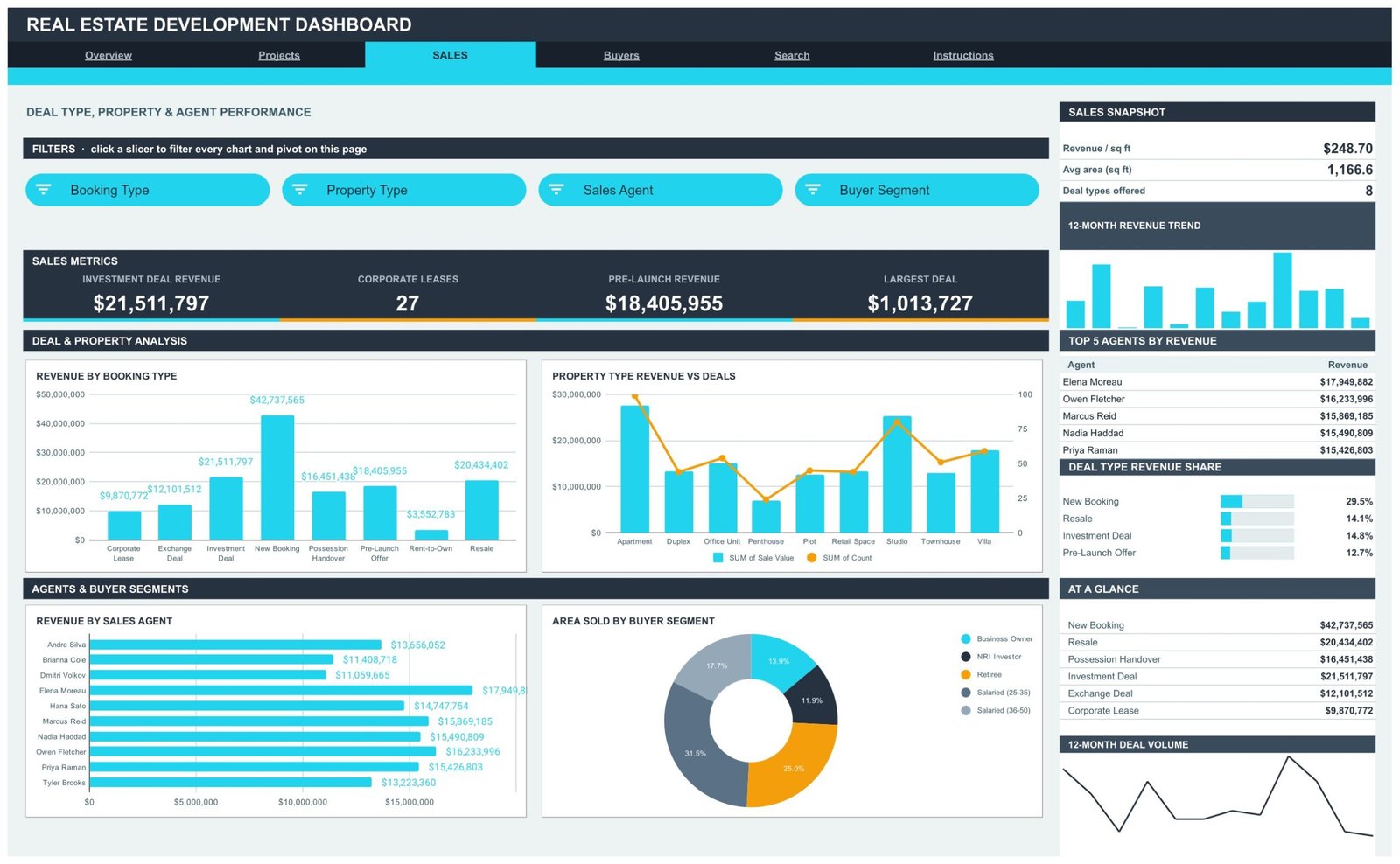
Task: Open the Projects tab
Action: [x=279, y=55]
